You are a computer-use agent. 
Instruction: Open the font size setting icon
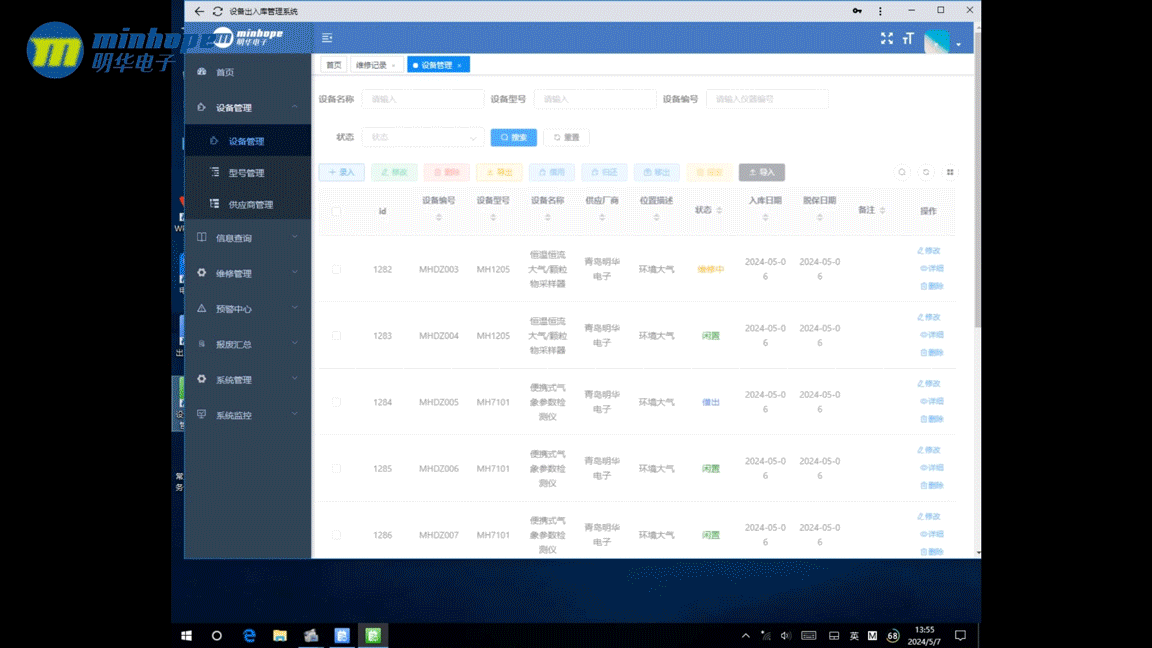click(x=908, y=38)
